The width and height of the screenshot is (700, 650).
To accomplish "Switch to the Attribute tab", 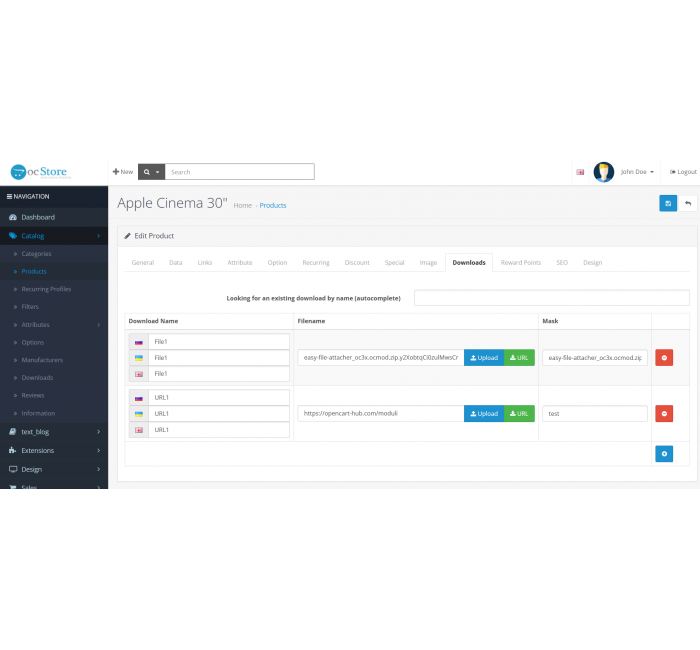I will tap(240, 262).
